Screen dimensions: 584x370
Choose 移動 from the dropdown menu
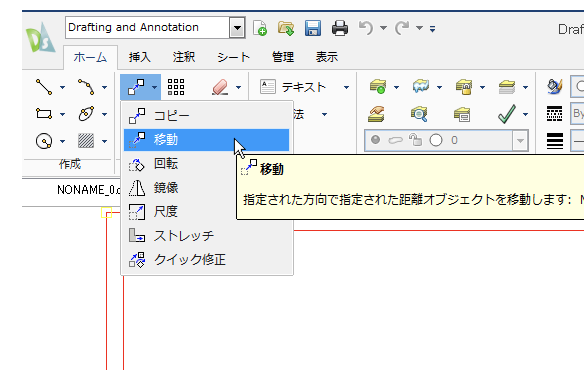point(206,140)
